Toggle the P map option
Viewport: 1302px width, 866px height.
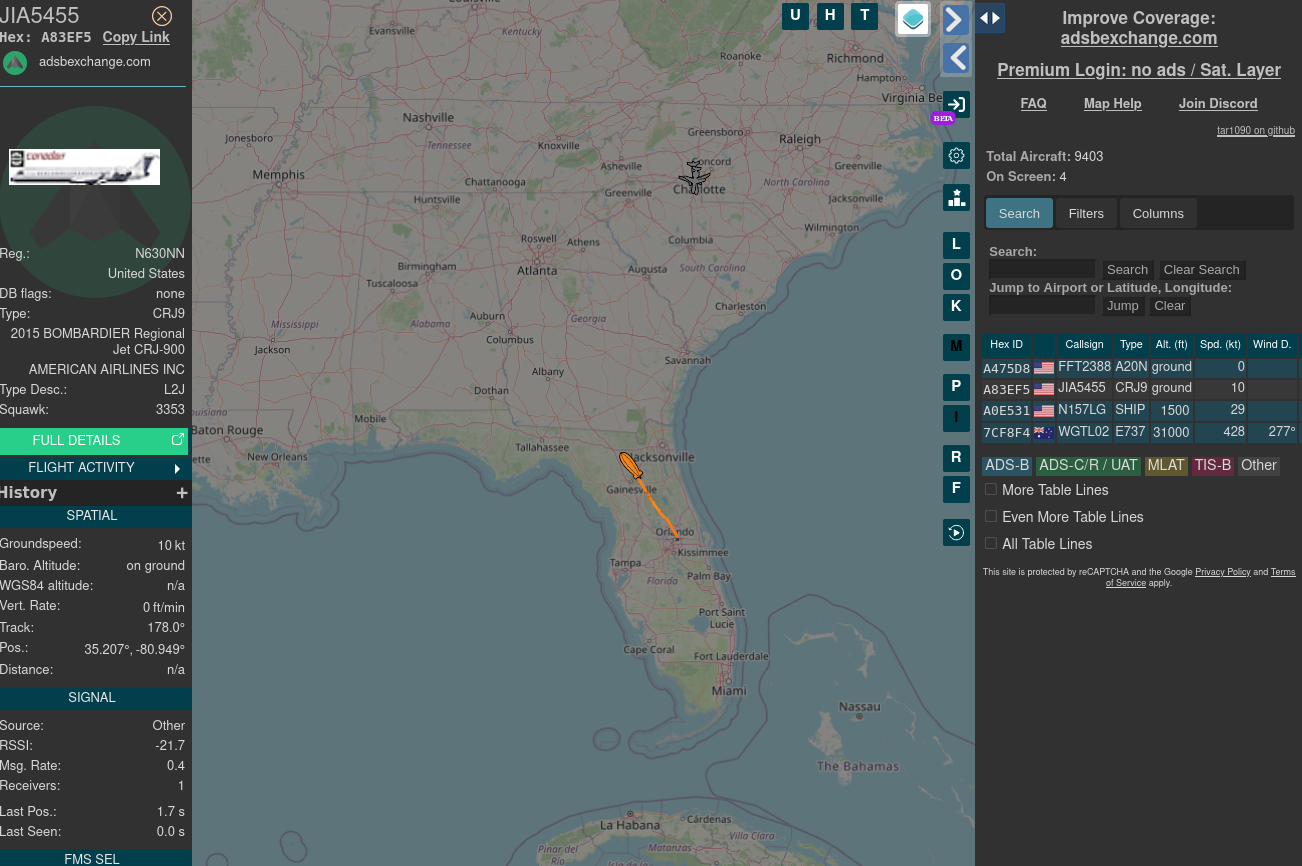click(956, 387)
